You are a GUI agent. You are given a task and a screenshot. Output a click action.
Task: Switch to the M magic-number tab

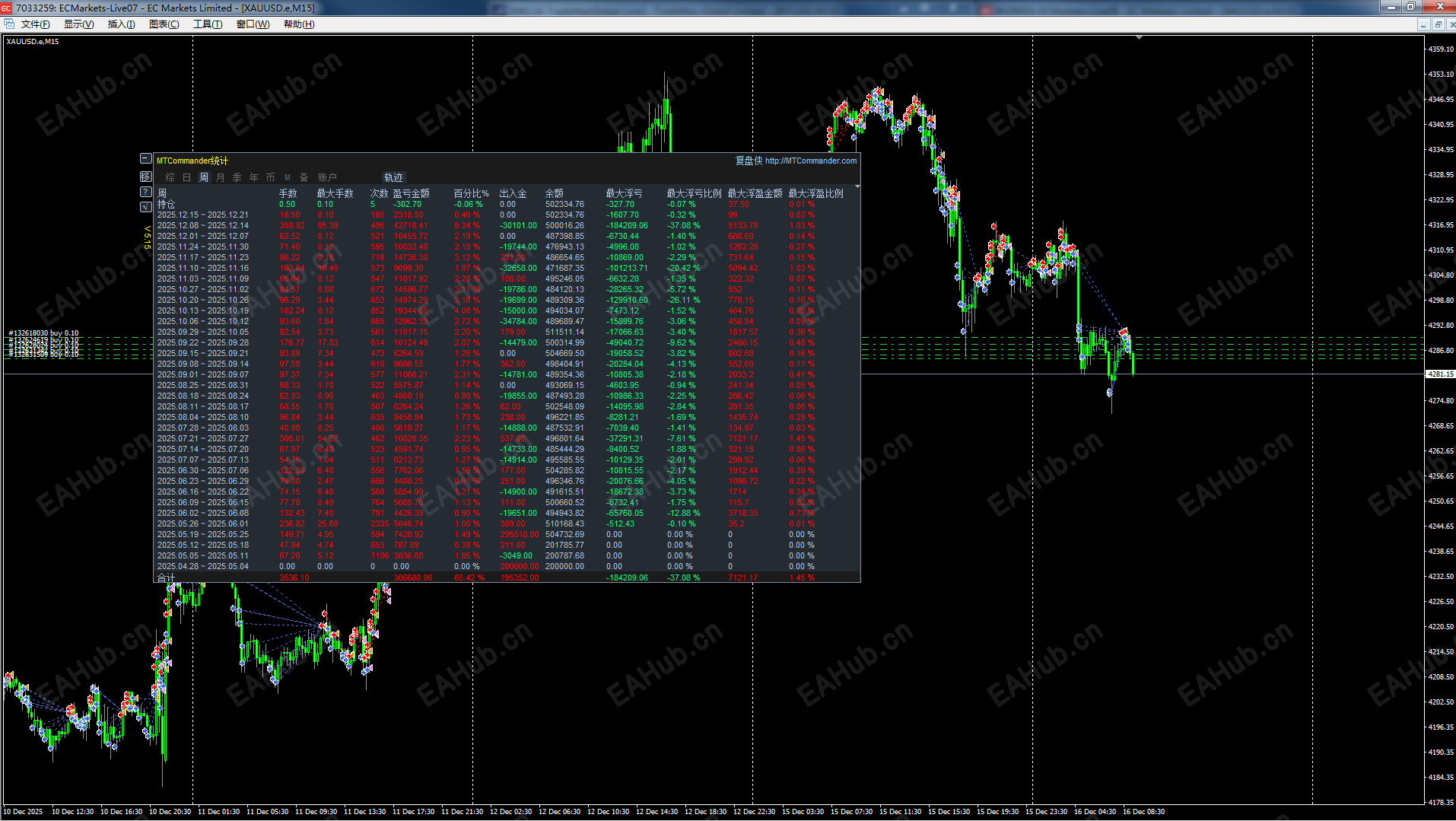click(x=288, y=177)
